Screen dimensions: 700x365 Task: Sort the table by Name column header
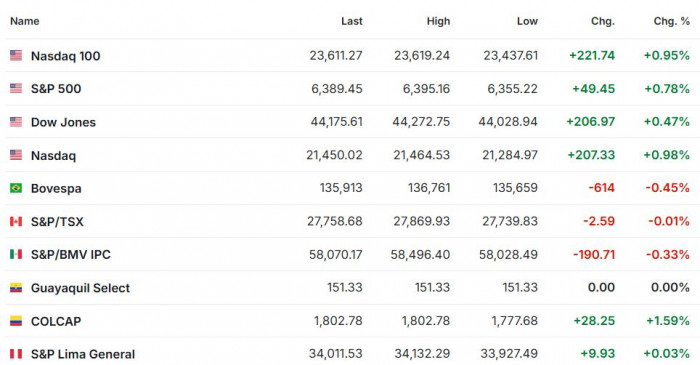[x=25, y=21]
